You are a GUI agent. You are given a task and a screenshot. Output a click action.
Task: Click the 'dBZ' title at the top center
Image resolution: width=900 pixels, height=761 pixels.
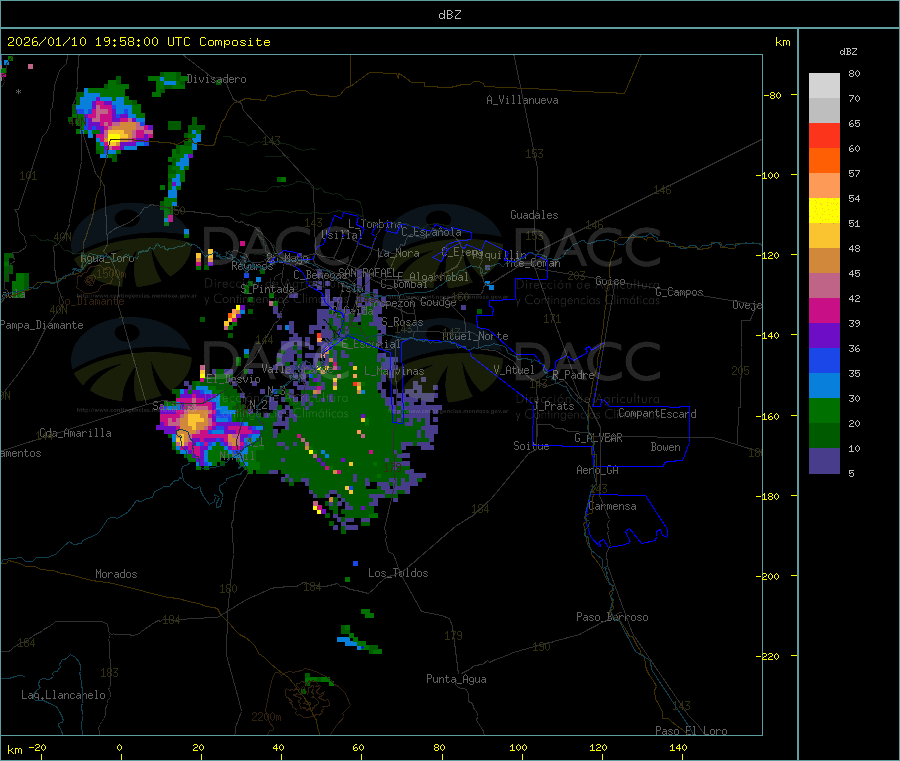[449, 15]
